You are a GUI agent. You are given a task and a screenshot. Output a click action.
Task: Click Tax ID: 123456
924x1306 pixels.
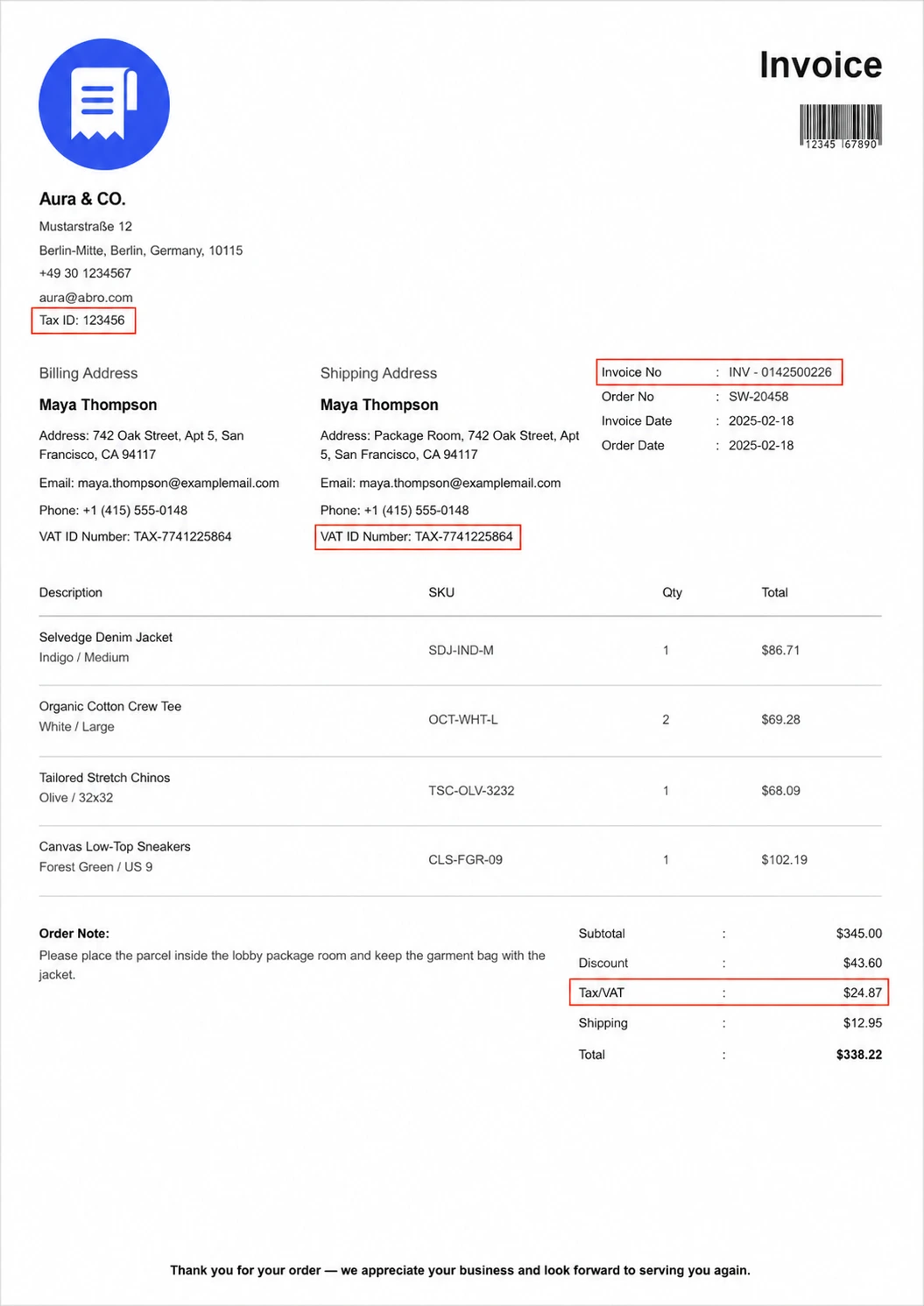tap(82, 321)
